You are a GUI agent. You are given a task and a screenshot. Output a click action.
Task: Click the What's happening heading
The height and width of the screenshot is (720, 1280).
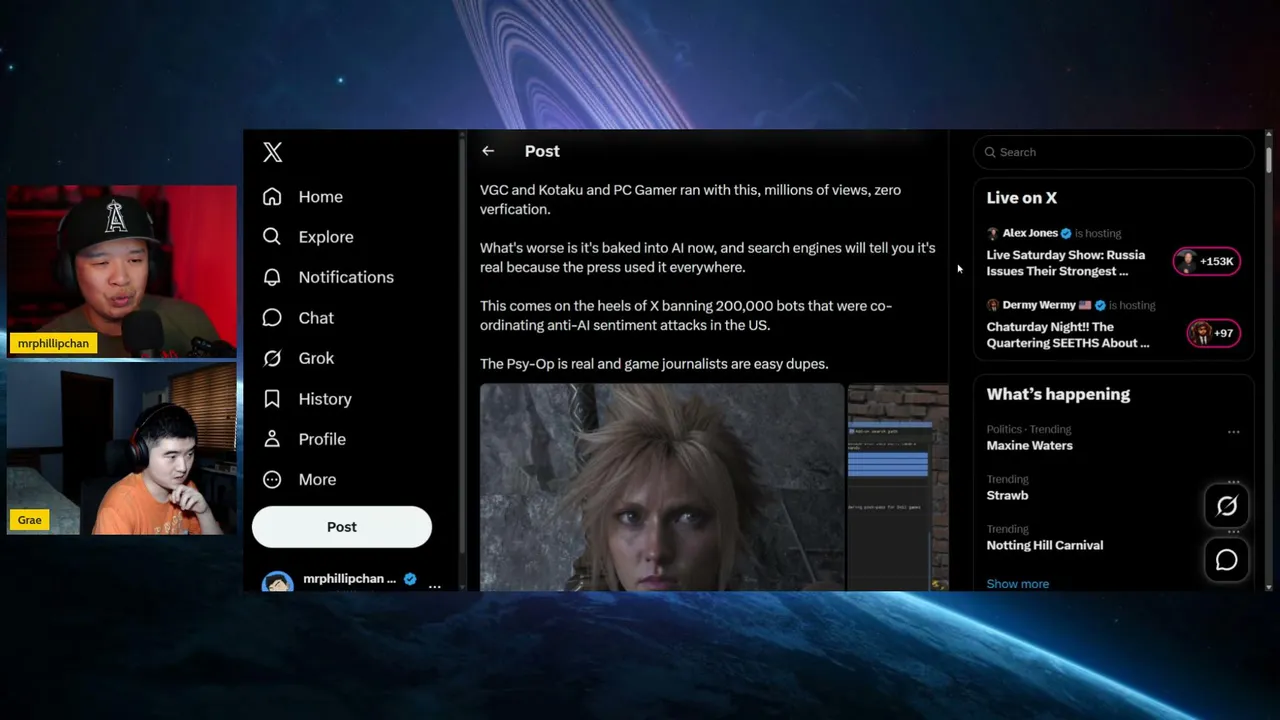pos(1058,394)
